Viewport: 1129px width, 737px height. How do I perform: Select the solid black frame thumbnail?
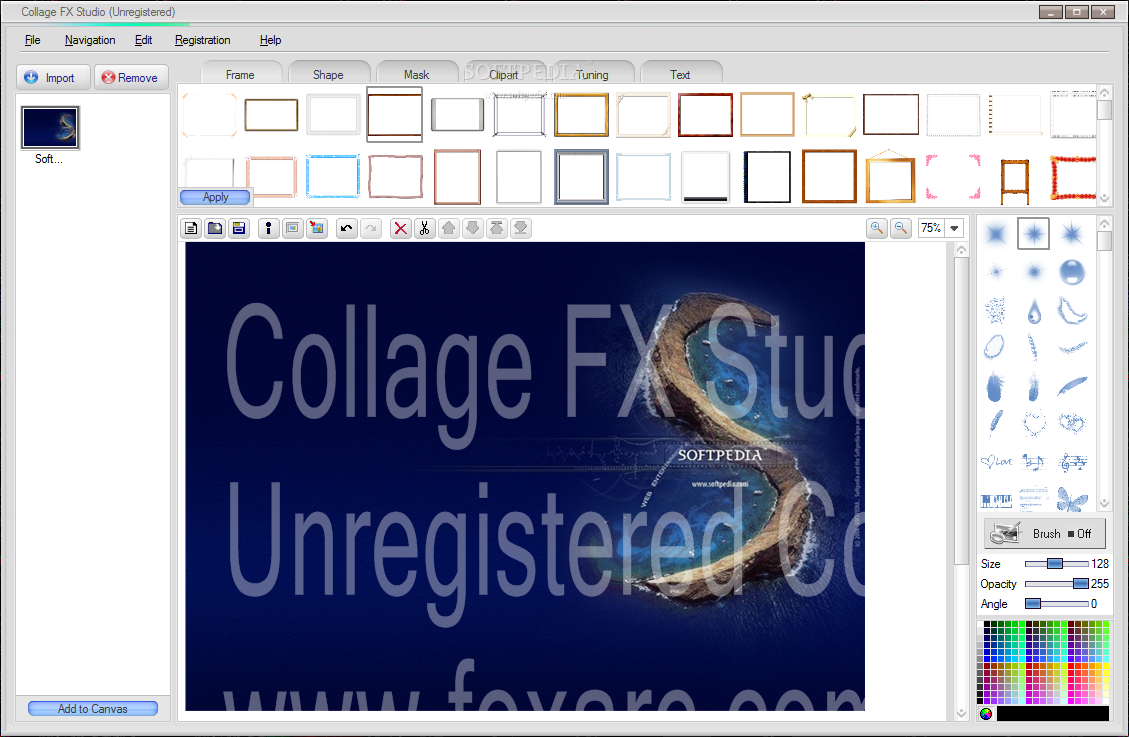click(767, 176)
